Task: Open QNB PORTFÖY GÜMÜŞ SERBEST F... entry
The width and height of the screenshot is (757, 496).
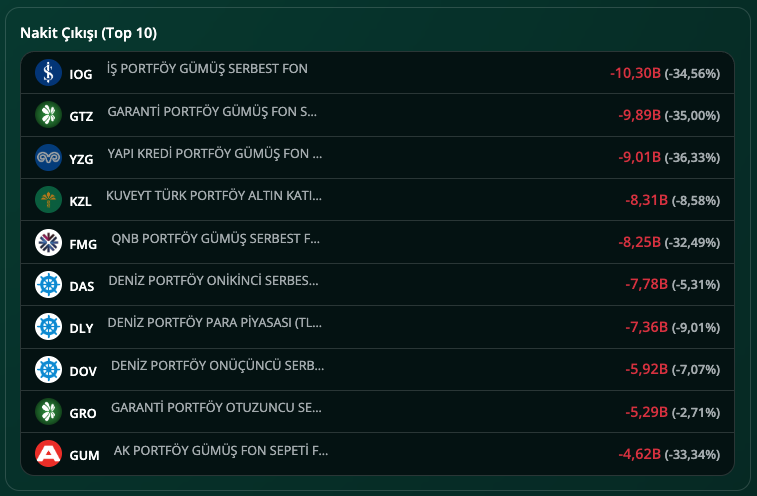Action: (215, 239)
